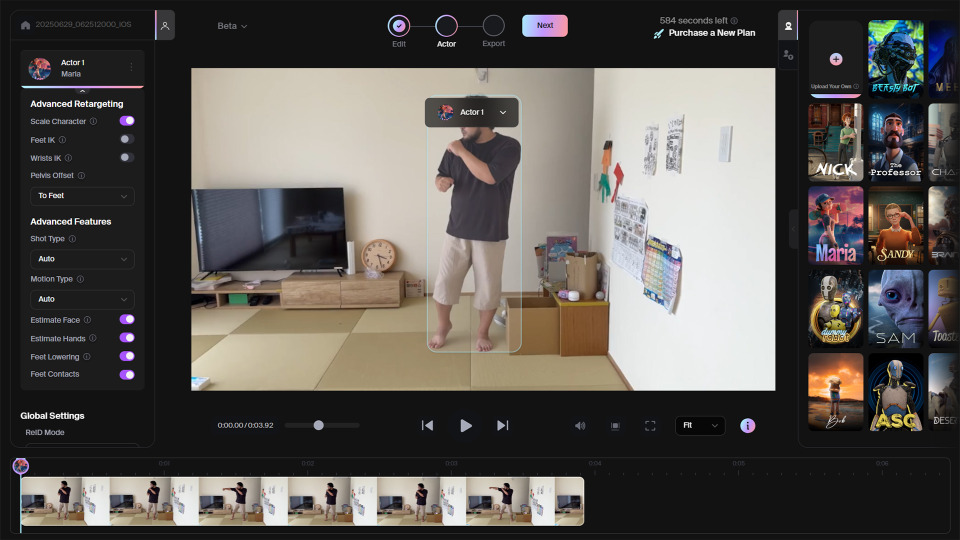Toggle the Scale Character switch

127,121
